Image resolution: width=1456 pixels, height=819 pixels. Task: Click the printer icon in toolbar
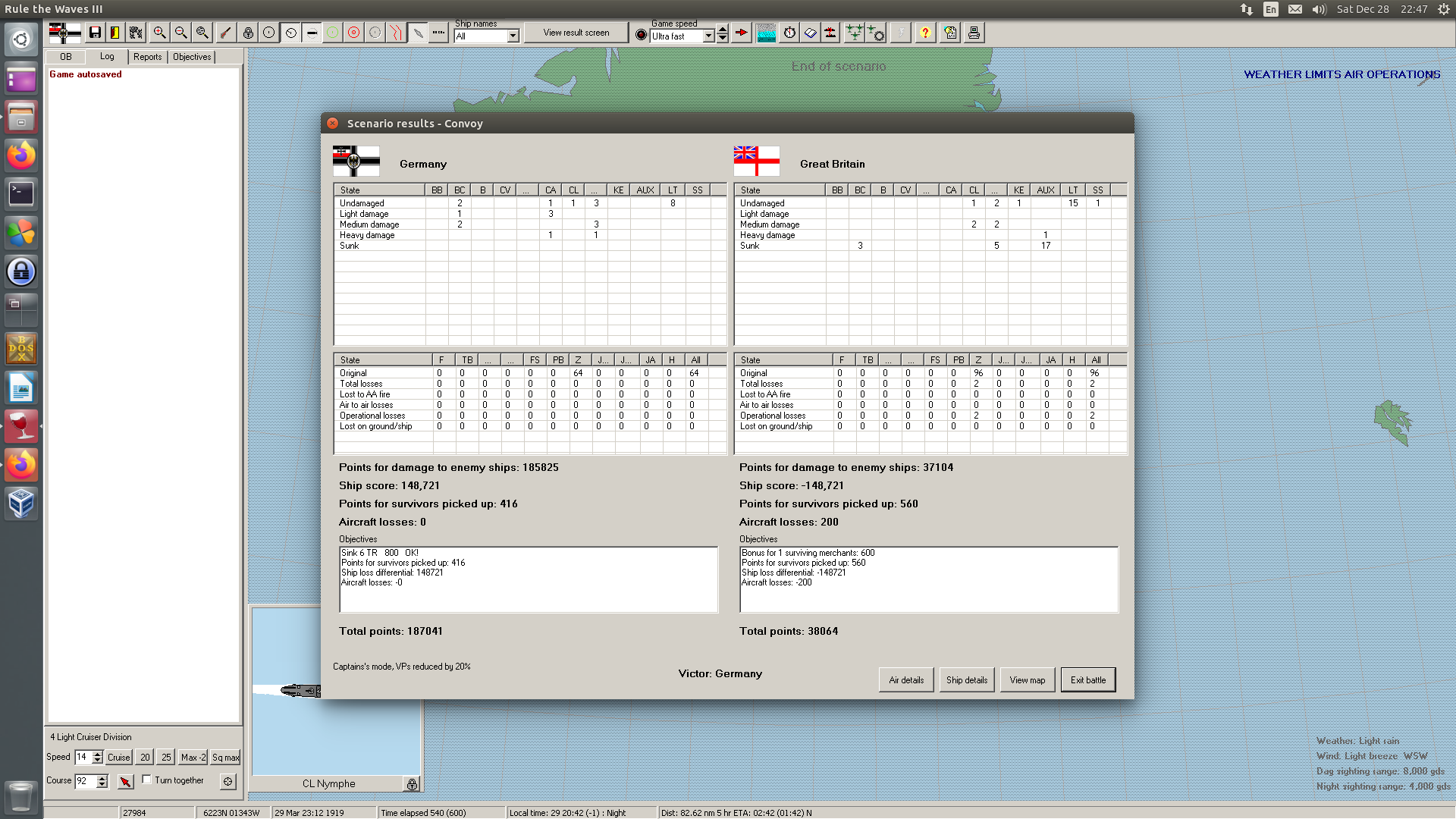click(974, 33)
